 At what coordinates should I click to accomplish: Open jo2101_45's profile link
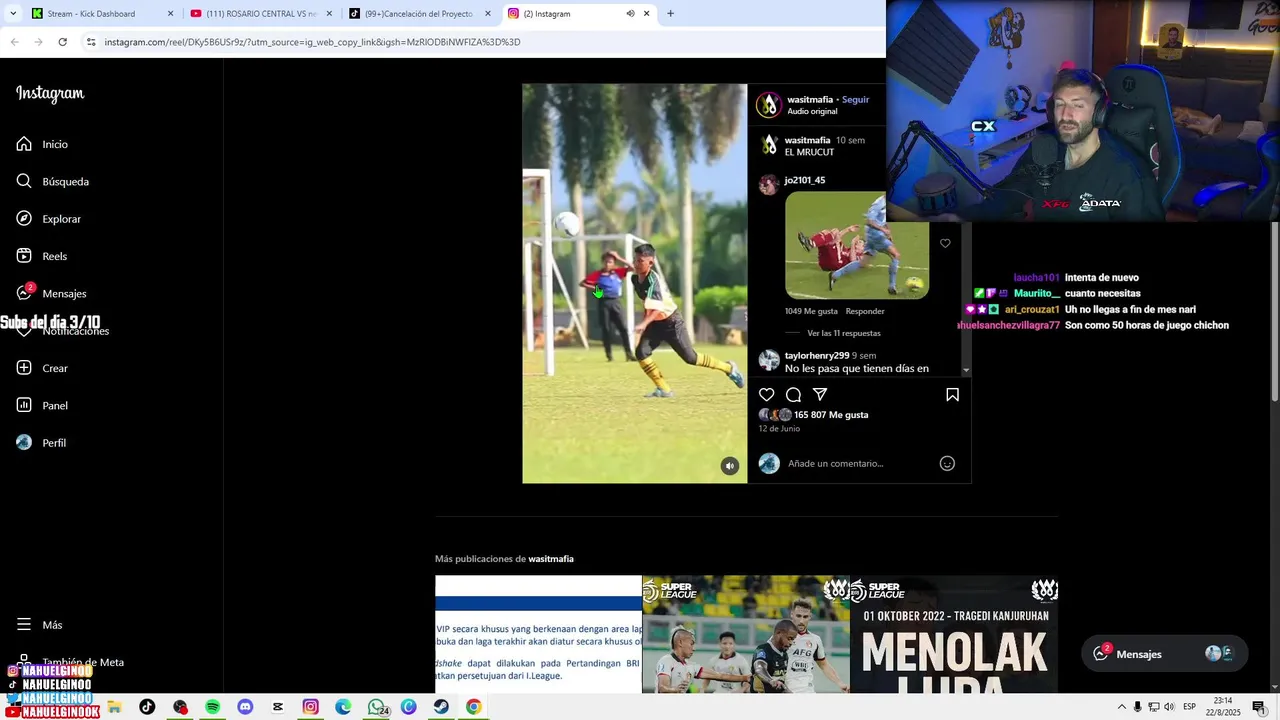tap(805, 180)
